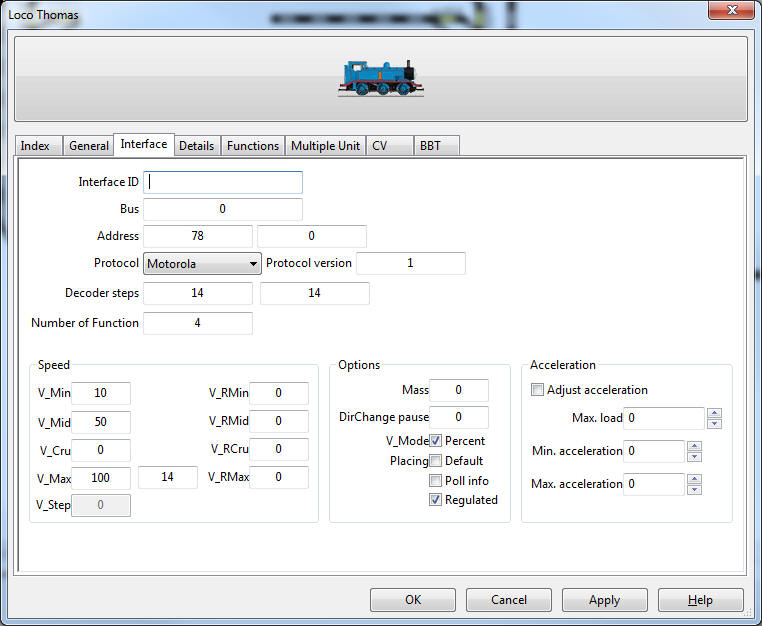Open the Multiple Unit tab
The width and height of the screenshot is (762, 626).
(325, 146)
